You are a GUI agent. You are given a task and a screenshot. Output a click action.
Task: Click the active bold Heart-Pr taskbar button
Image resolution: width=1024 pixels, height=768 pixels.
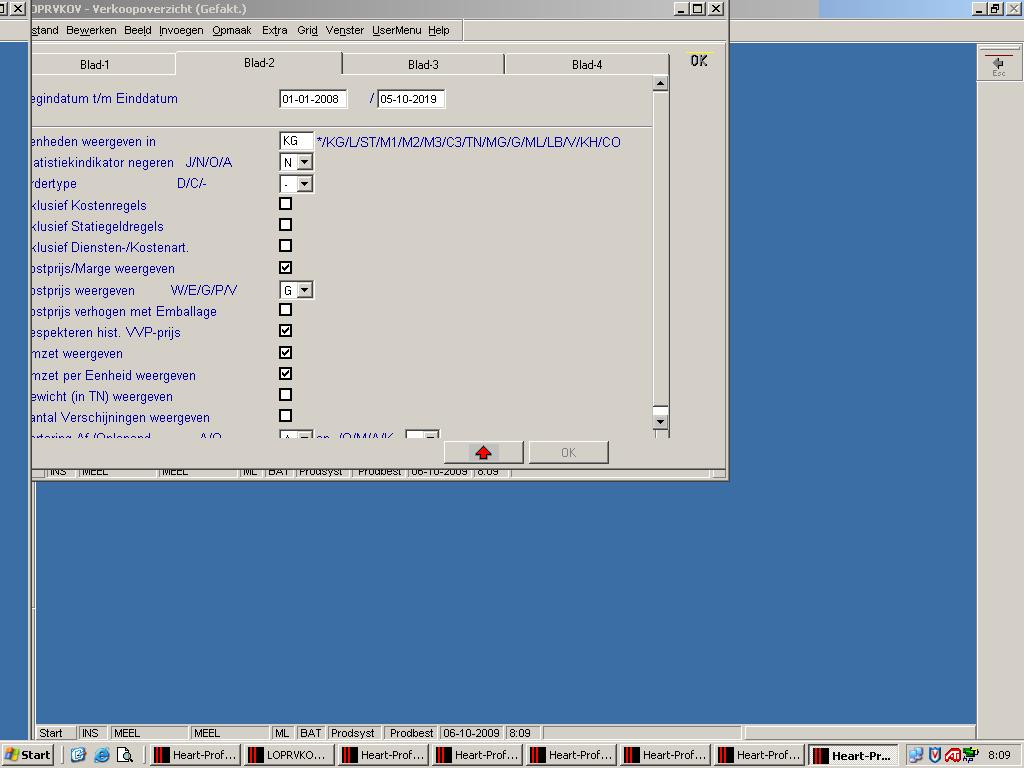pyautogui.click(x=853, y=755)
